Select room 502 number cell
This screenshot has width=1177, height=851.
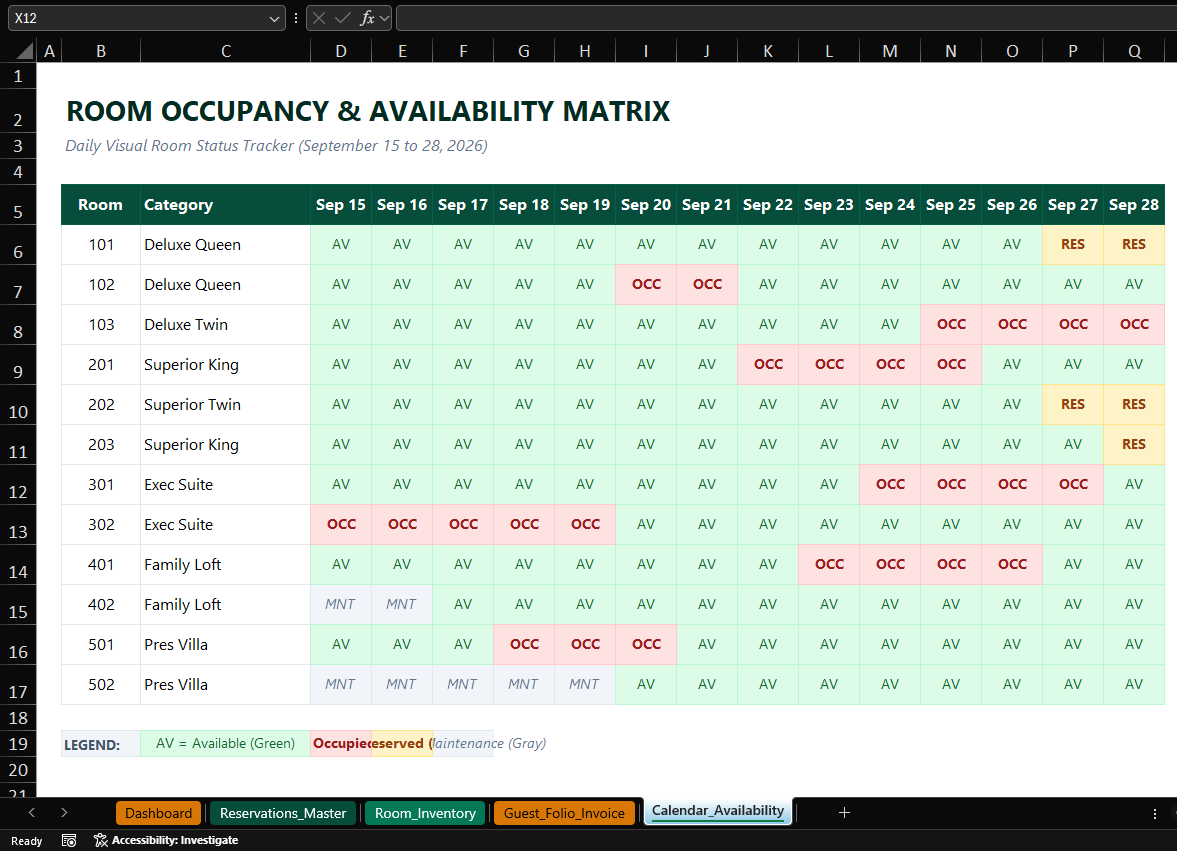[x=101, y=684]
